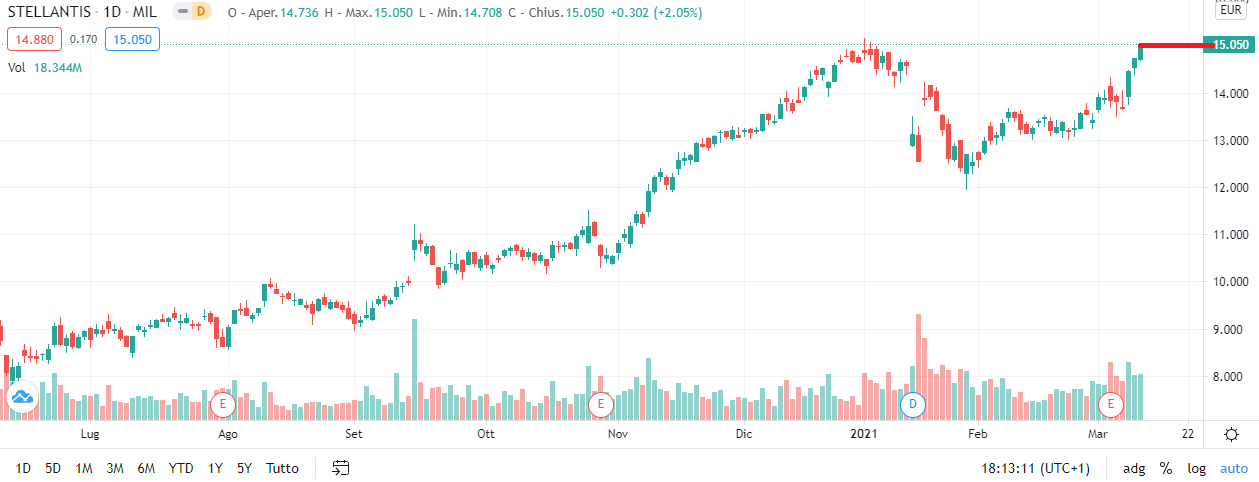Toggle the adg dividend adjustment

click(x=1134, y=468)
